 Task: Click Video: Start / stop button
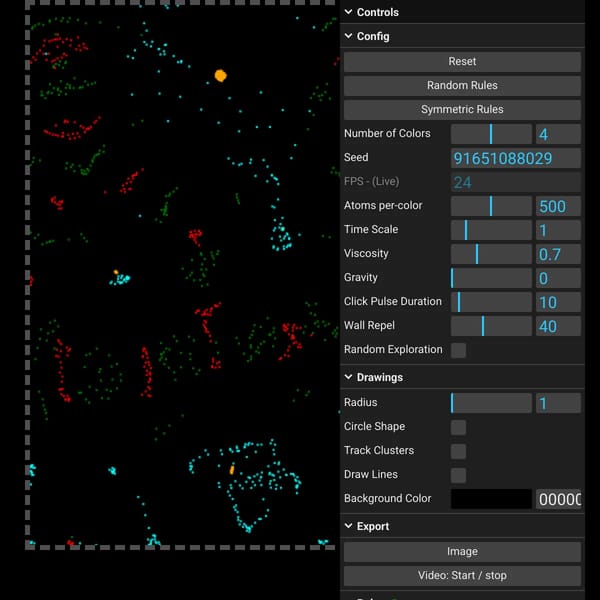click(x=462, y=576)
